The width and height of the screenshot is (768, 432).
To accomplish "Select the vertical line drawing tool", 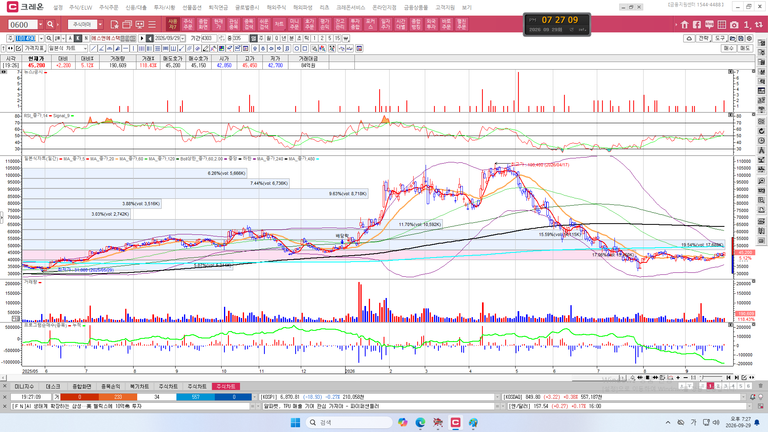I will coord(133,48).
